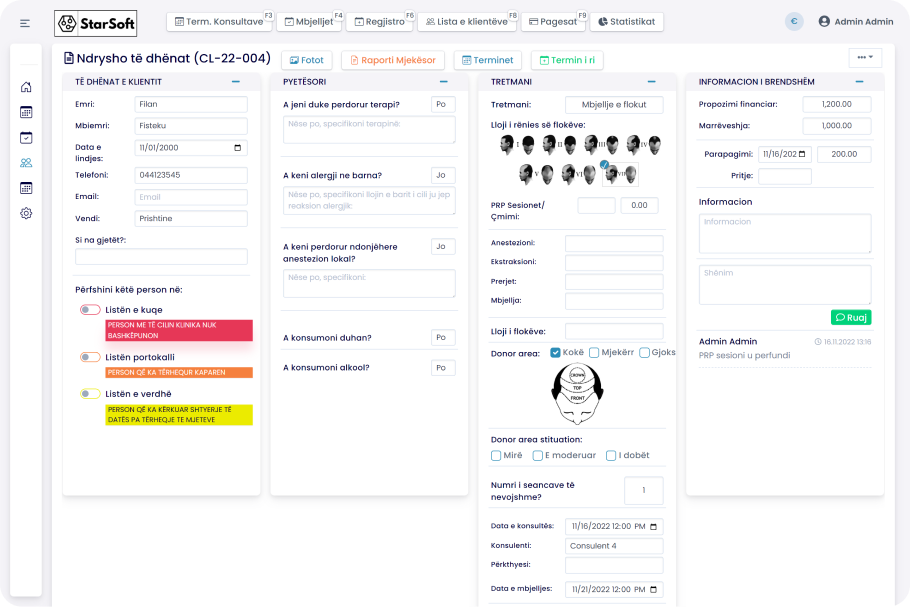Open Term. Konsultave in top menu
The width and height of the screenshot is (910, 607).
pyautogui.click(x=219, y=21)
